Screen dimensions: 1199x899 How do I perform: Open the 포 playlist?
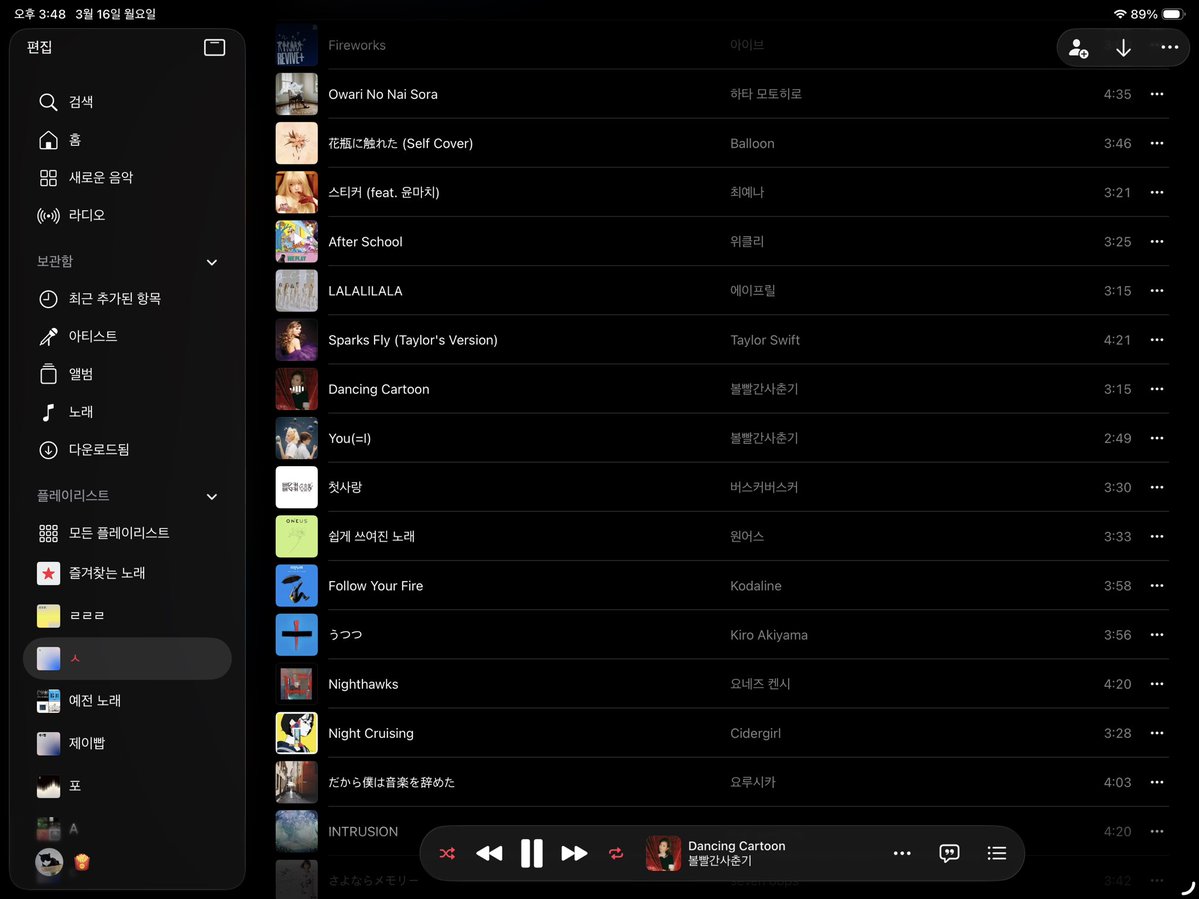(x=127, y=786)
